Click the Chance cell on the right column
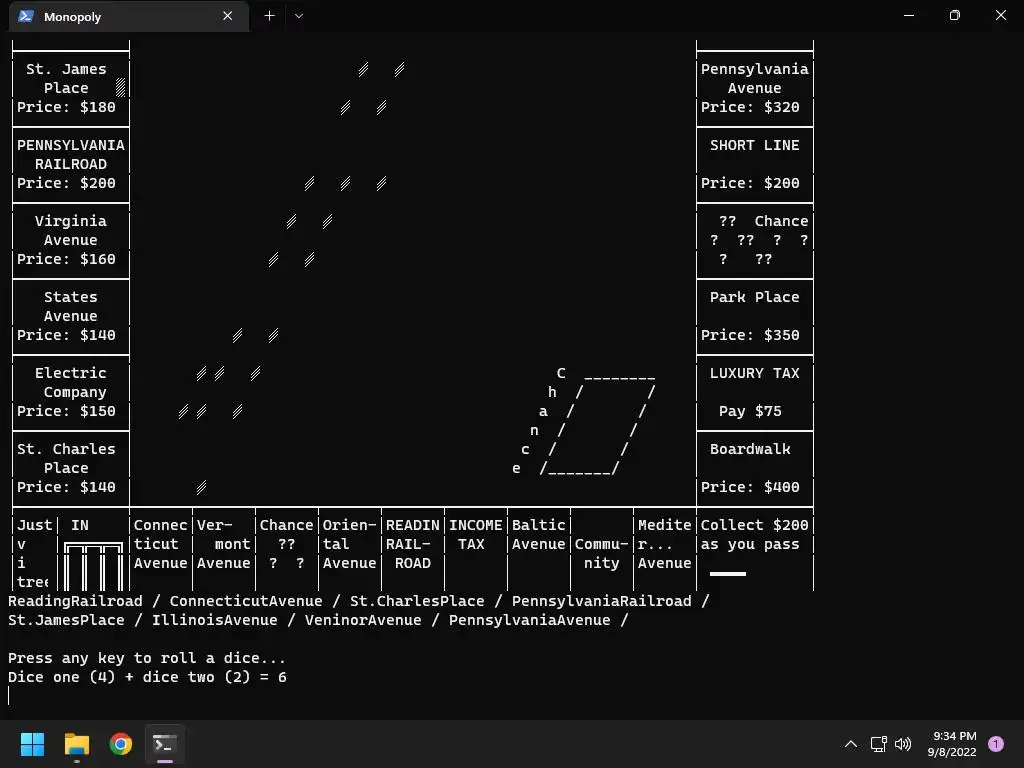The width and height of the screenshot is (1024, 768). coord(755,240)
